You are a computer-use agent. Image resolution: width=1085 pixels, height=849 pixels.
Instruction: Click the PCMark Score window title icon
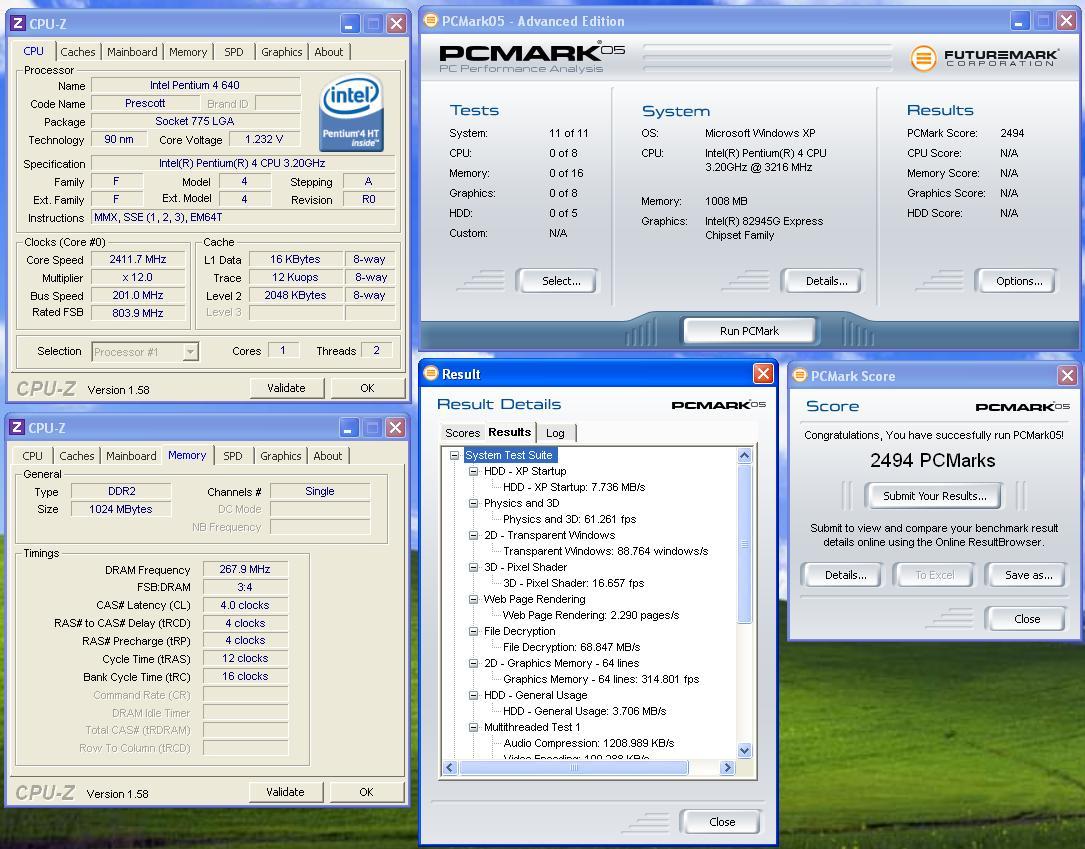(x=799, y=376)
